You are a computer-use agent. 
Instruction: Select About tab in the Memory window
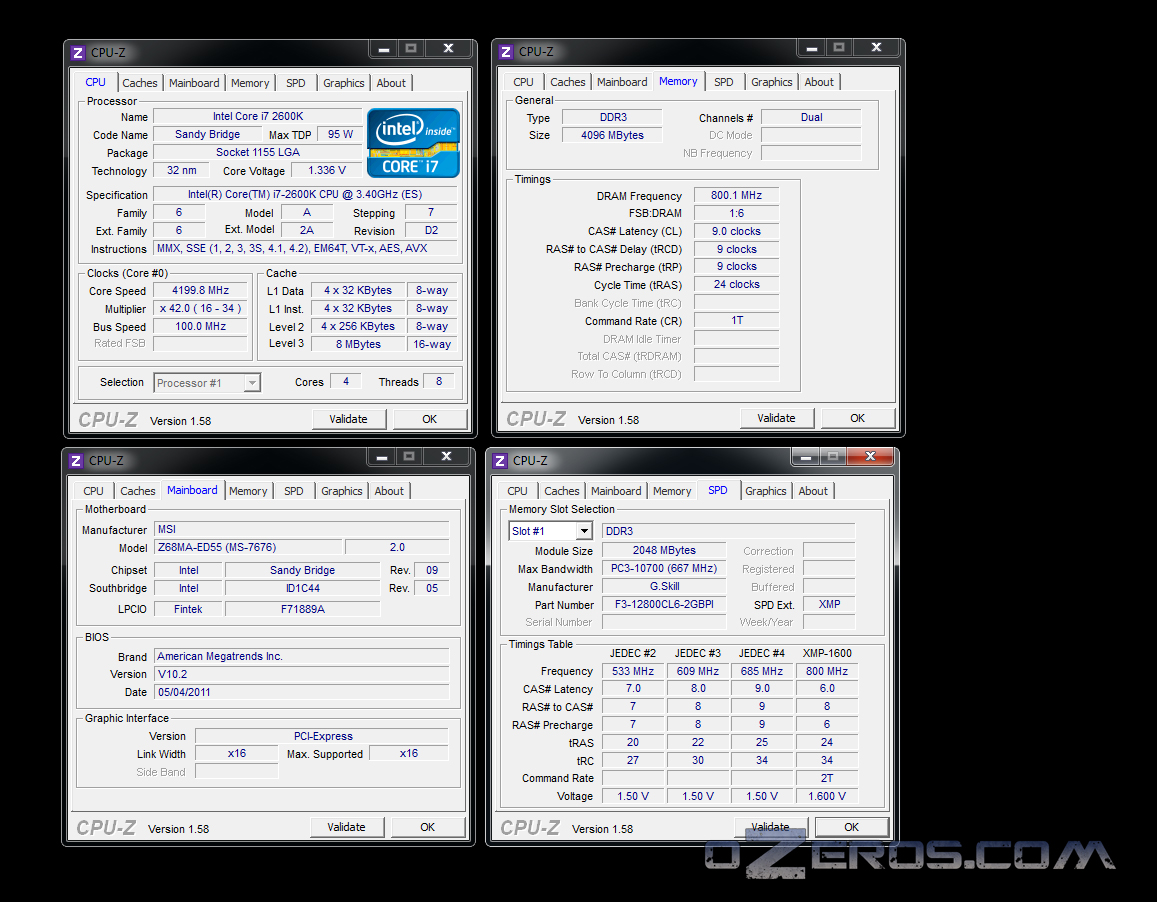coord(819,82)
